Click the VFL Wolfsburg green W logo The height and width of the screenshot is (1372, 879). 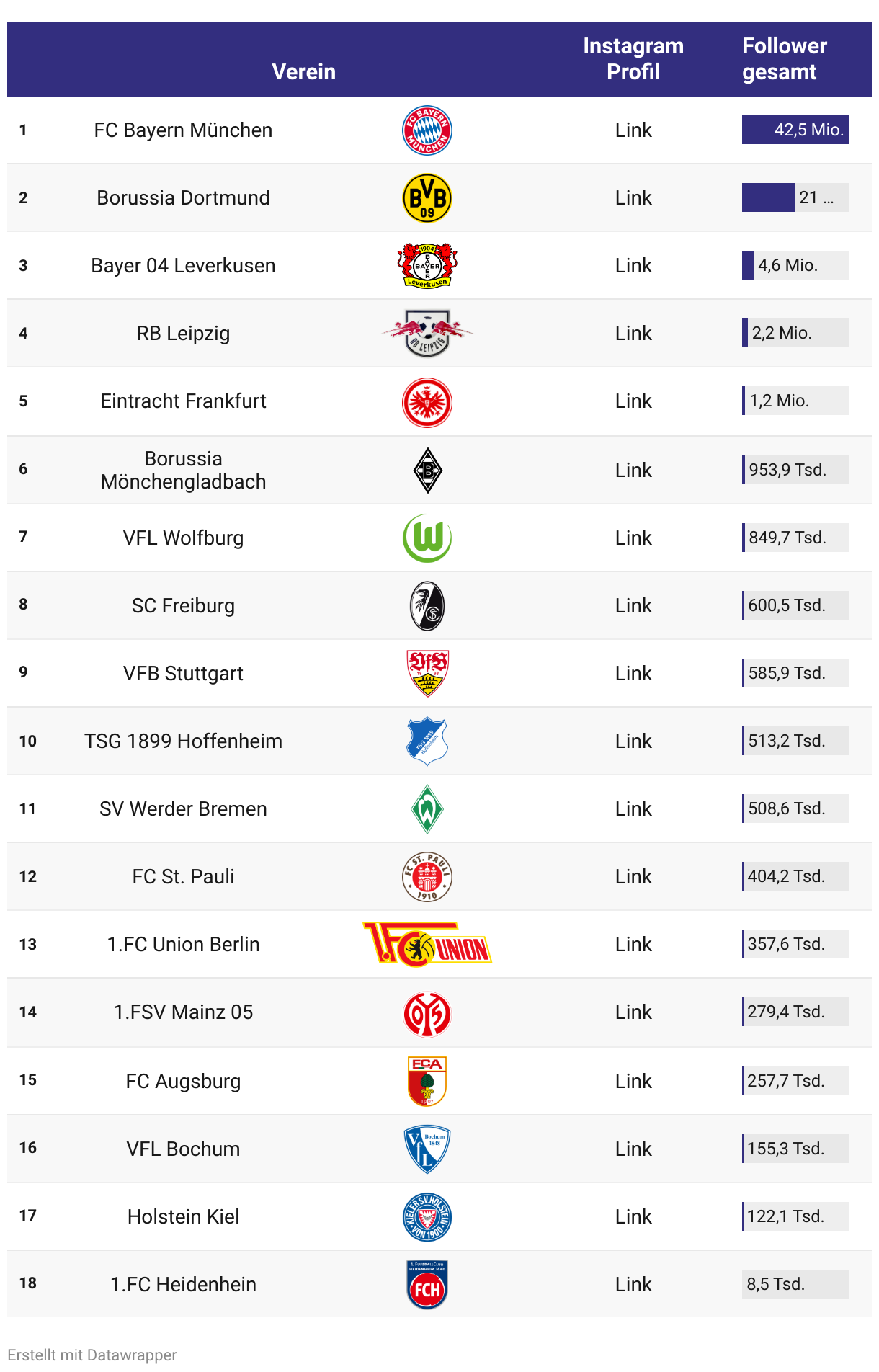427,538
